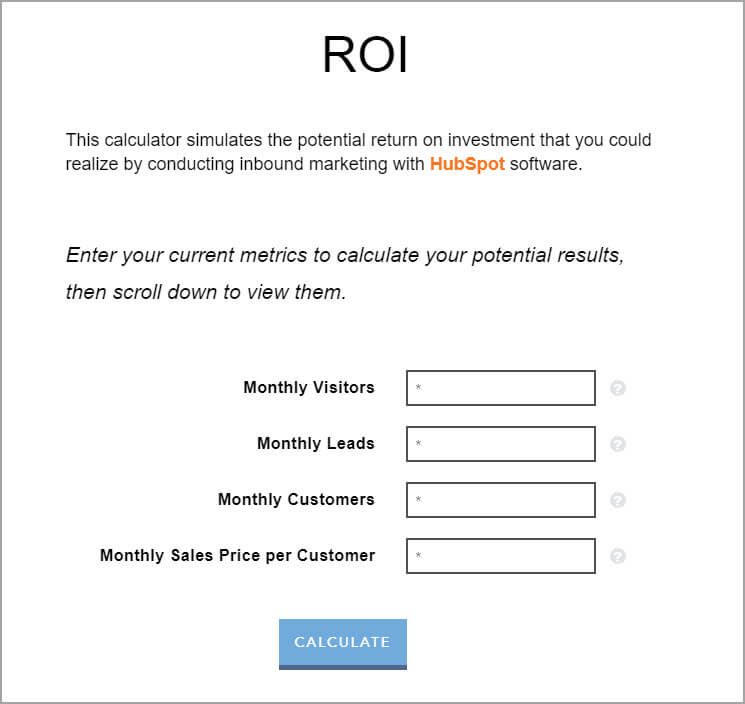Image resolution: width=745 pixels, height=704 pixels.
Task: Click the Monthly Visitors label
Action: coord(309,388)
